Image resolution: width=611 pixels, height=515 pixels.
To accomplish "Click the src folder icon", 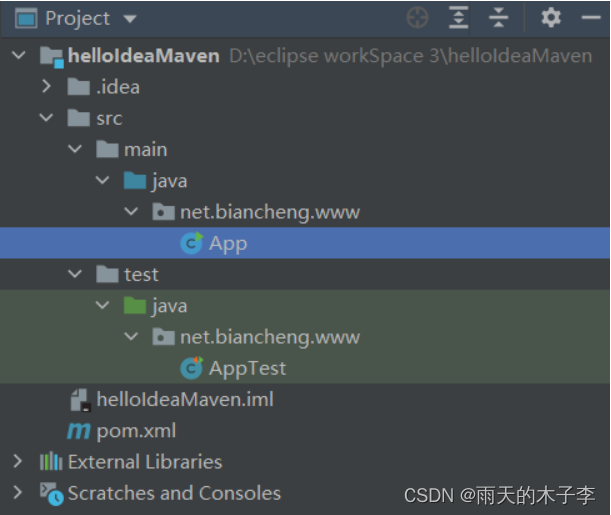I will pyautogui.click(x=79, y=118).
